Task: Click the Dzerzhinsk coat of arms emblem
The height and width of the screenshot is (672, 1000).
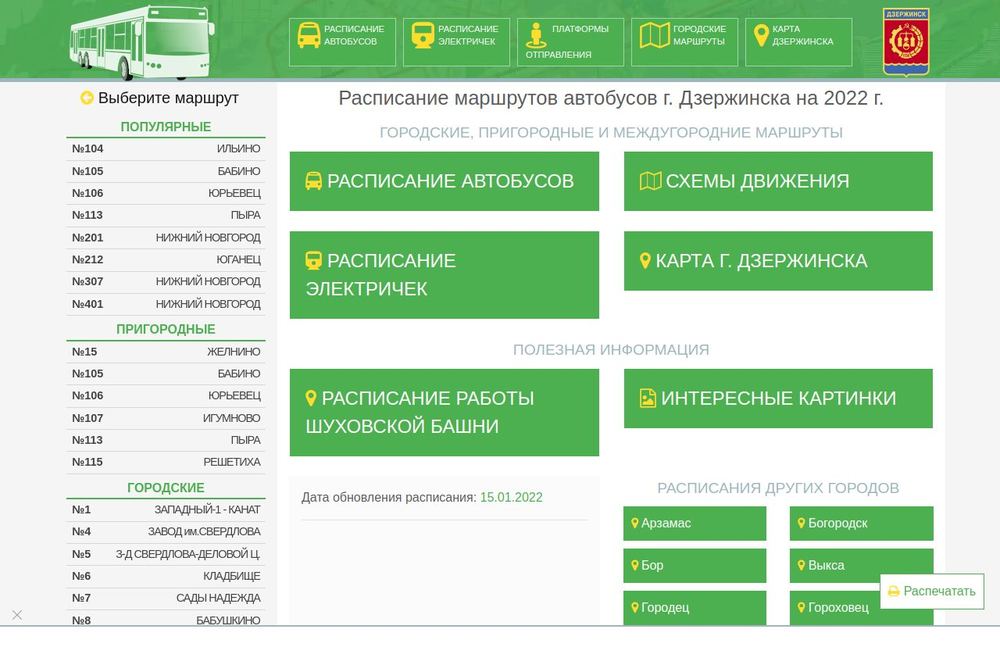Action: click(906, 42)
